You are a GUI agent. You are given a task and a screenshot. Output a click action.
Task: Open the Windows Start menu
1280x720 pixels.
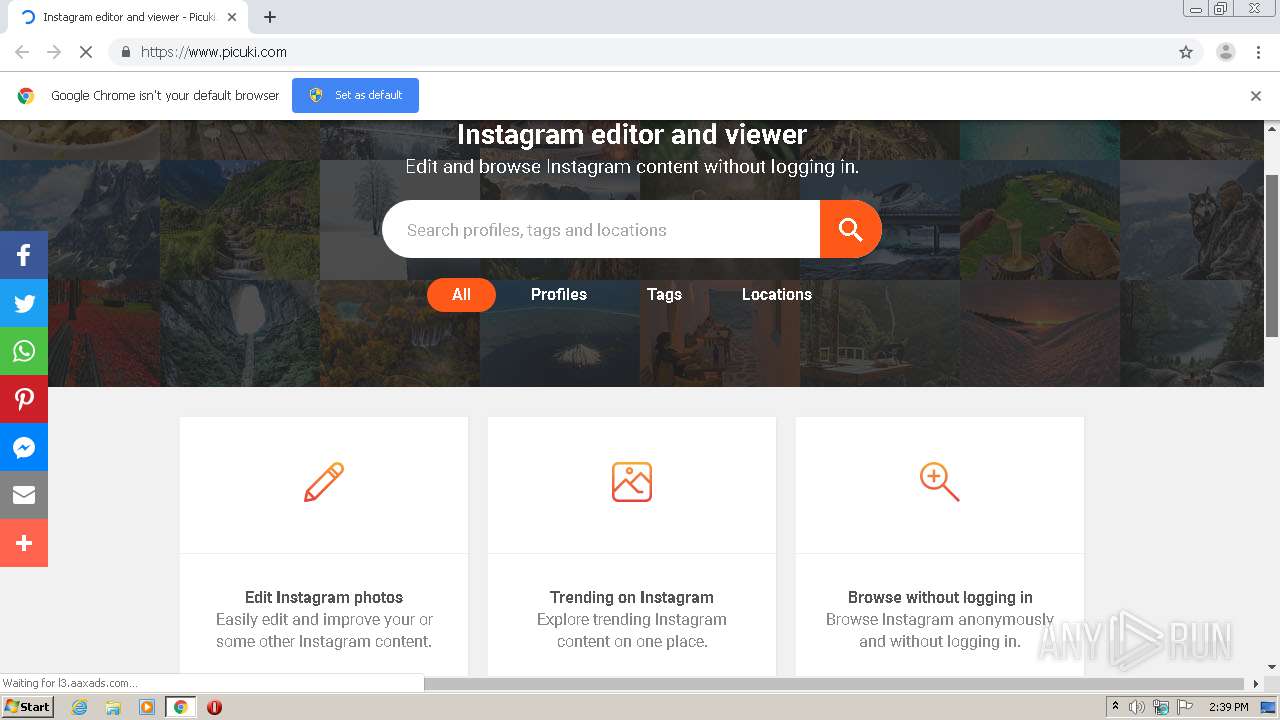tap(27, 707)
